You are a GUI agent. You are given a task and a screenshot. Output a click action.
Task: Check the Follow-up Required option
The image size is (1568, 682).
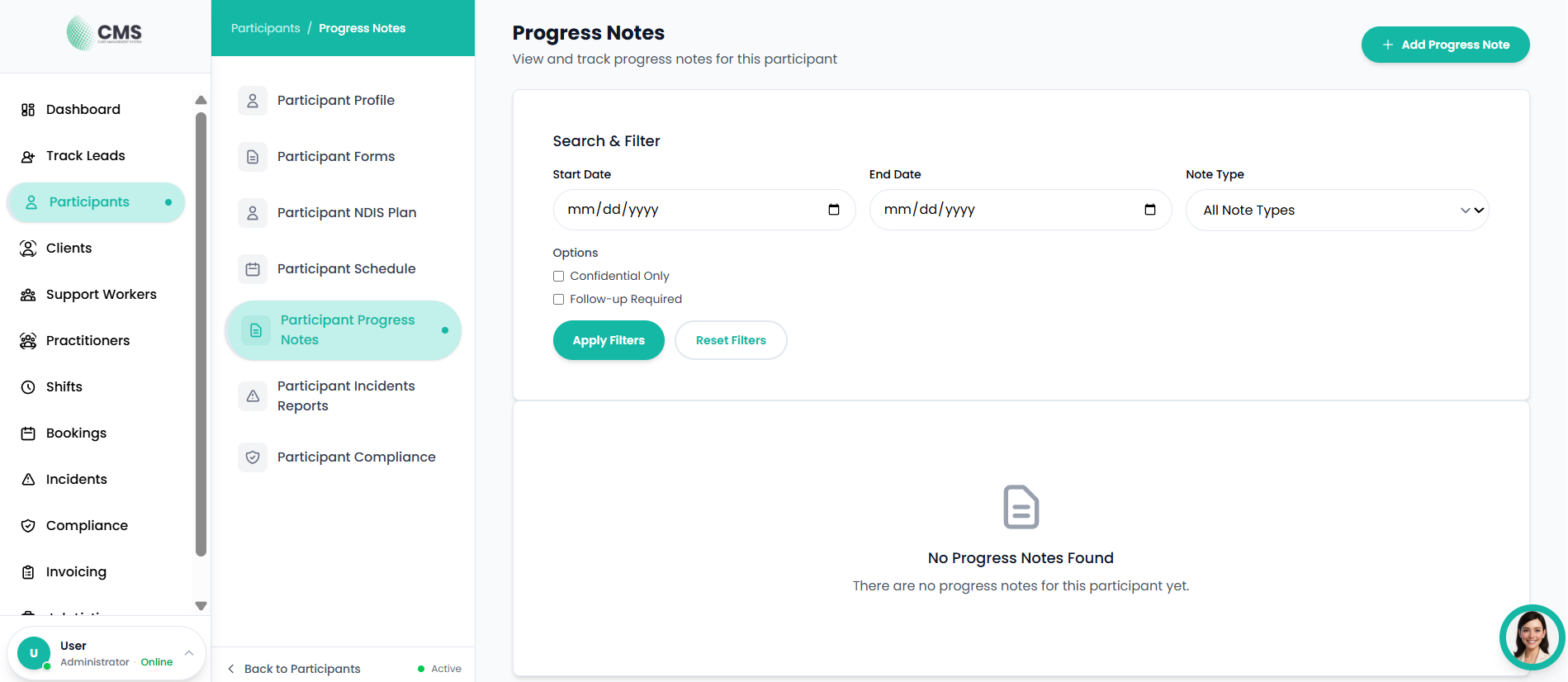[558, 299]
